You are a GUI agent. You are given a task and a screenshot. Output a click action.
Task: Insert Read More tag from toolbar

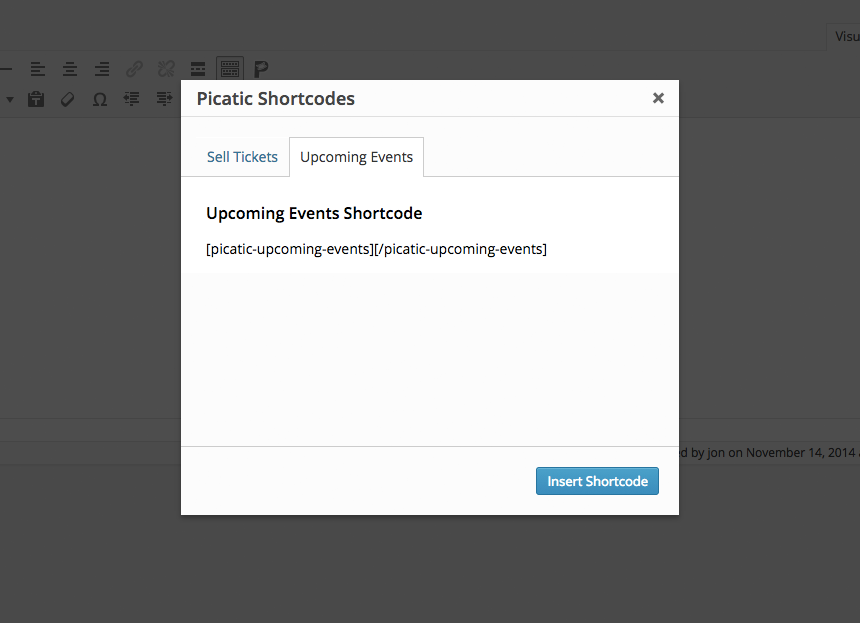point(198,69)
